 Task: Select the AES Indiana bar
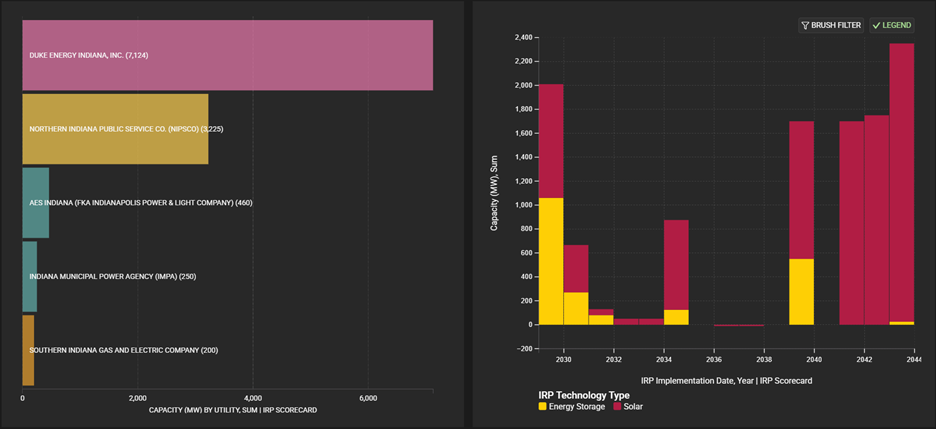tap(36, 203)
